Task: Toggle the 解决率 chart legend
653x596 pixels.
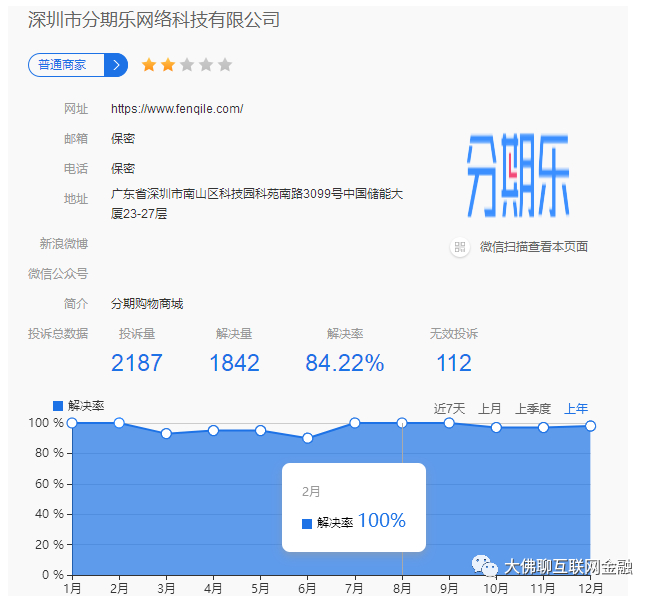Action: pos(79,406)
